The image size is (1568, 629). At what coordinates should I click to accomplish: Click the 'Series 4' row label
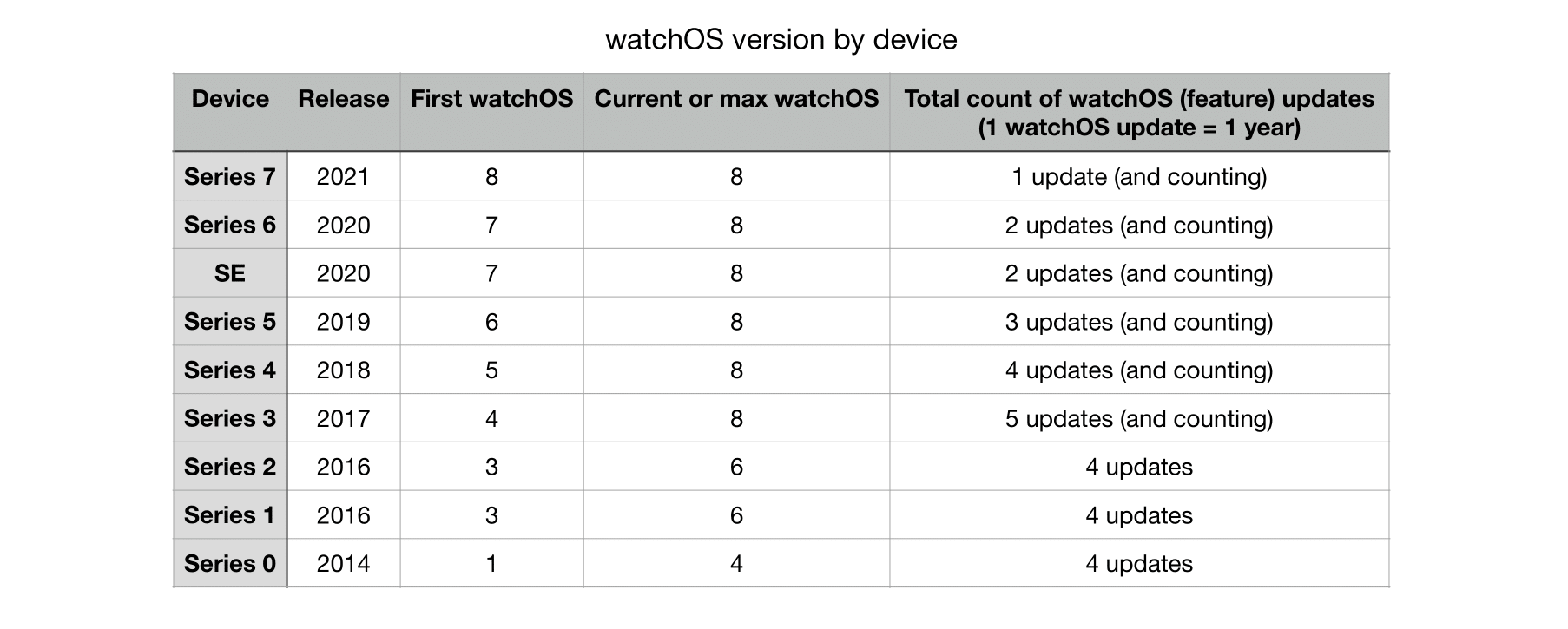click(230, 370)
